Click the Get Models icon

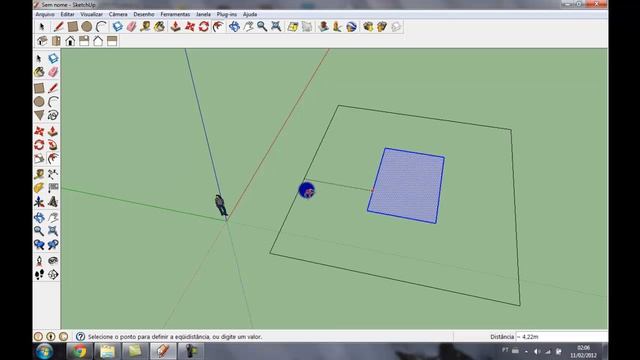click(368, 27)
